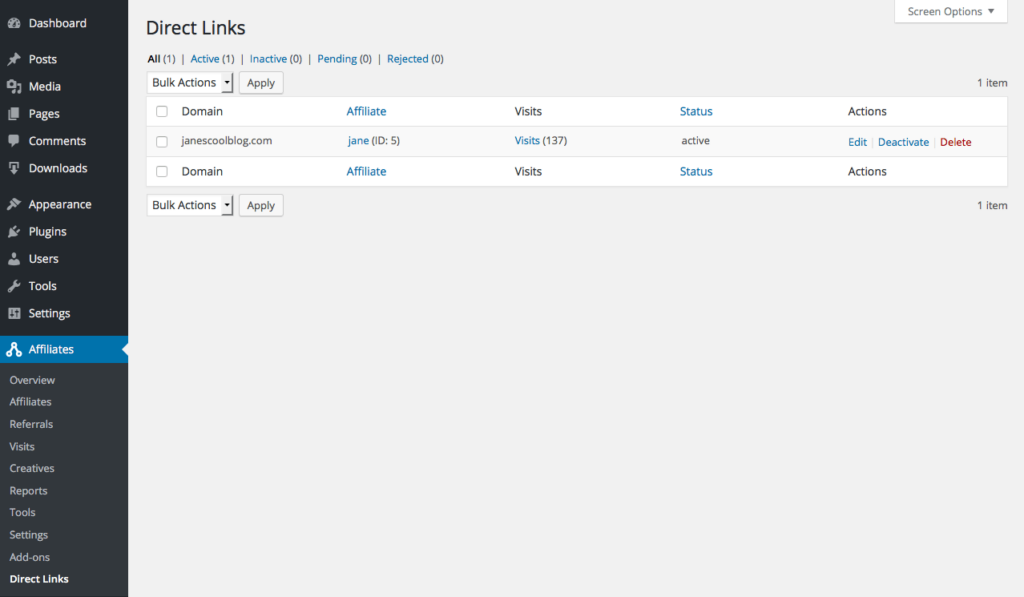The height and width of the screenshot is (597, 1024).
Task: Sort by Affiliate column header
Action: (366, 111)
